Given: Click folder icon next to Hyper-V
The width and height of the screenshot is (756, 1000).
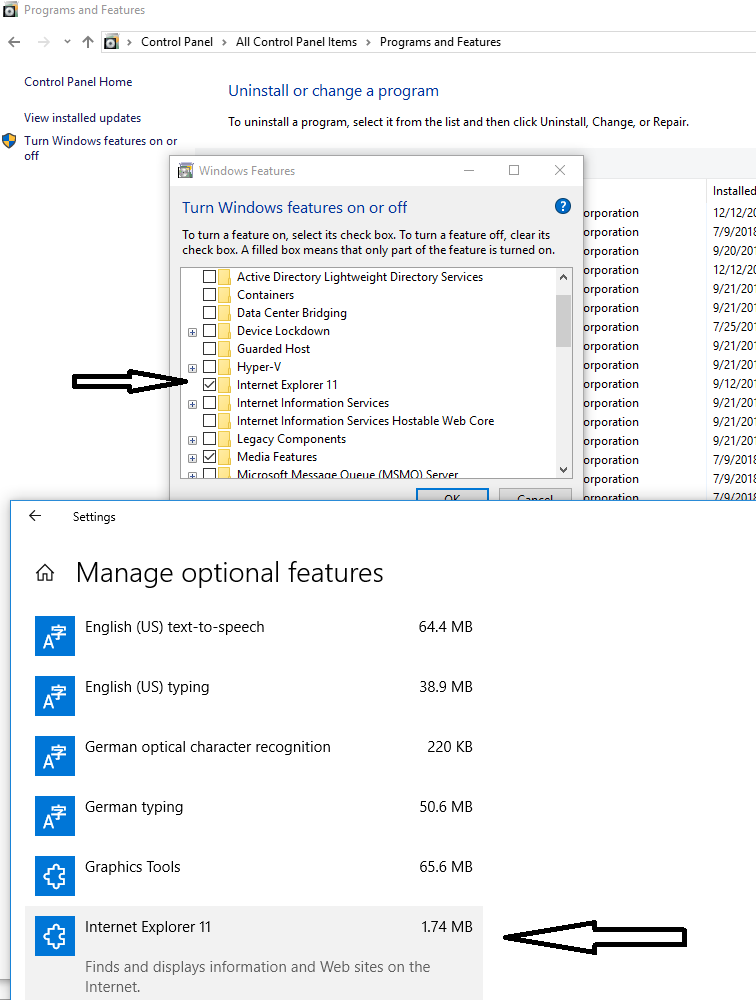Looking at the screenshot, I should [224, 367].
